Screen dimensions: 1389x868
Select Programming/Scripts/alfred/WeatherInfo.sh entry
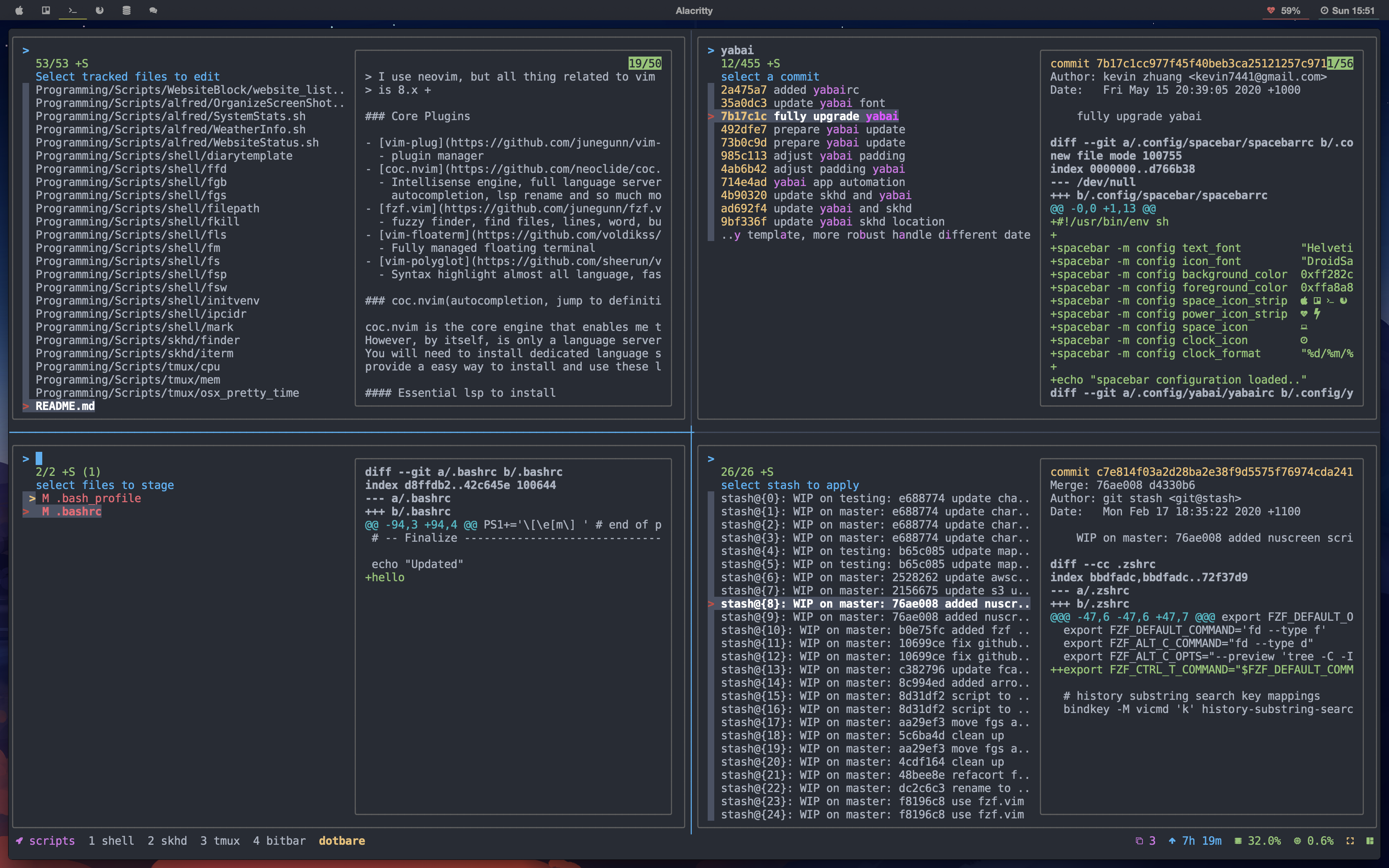click(171, 129)
